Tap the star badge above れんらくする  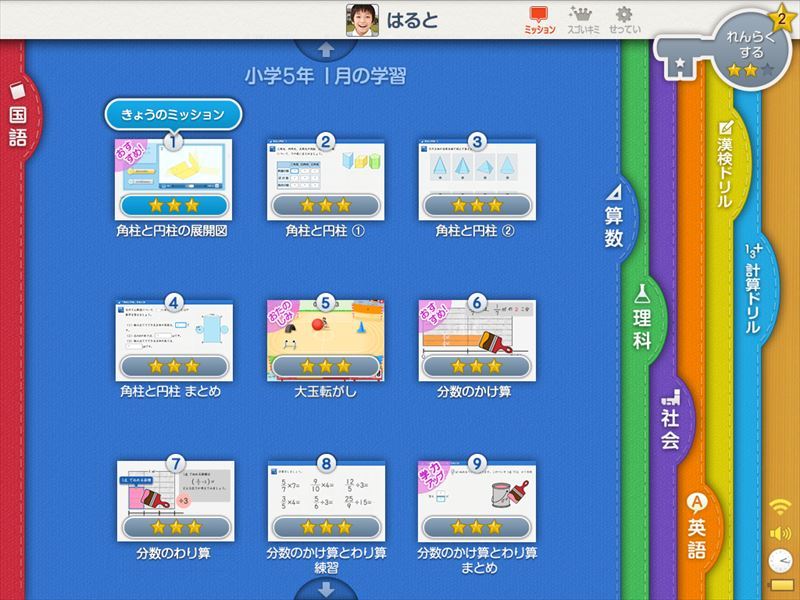coord(782,20)
